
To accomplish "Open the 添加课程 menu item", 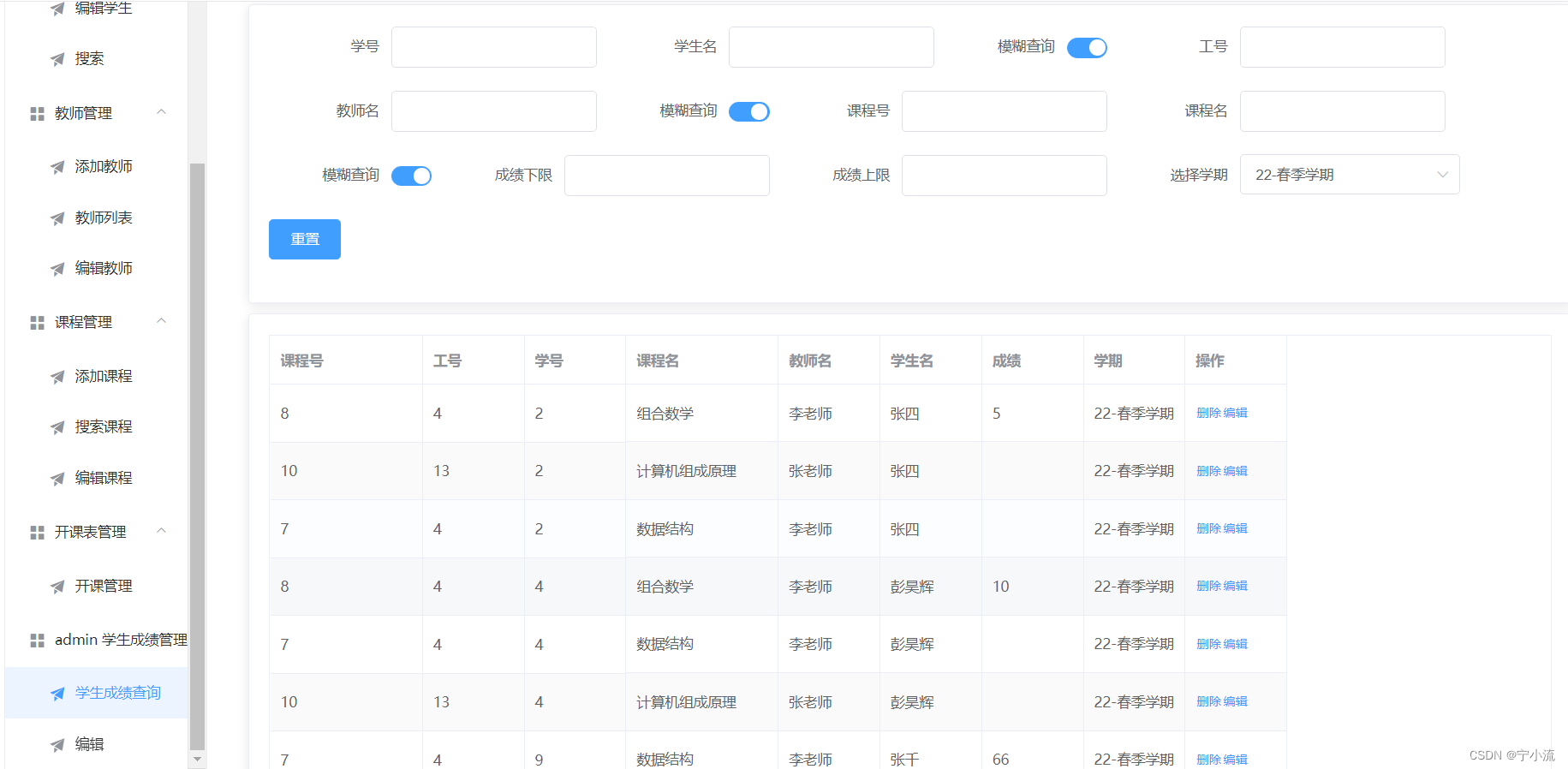I will (97, 376).
